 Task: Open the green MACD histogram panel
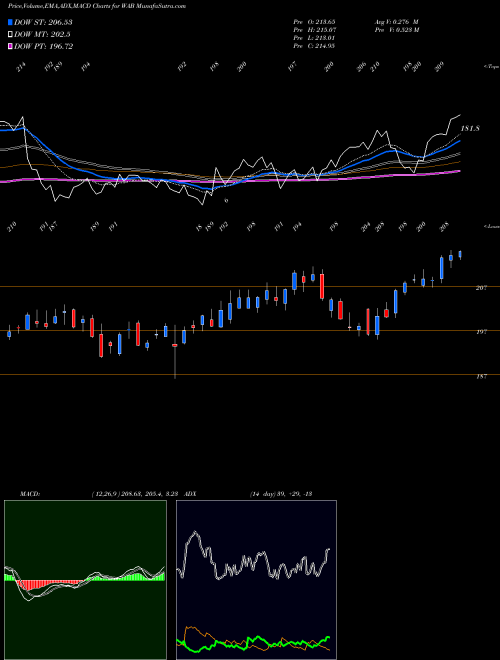85,580
